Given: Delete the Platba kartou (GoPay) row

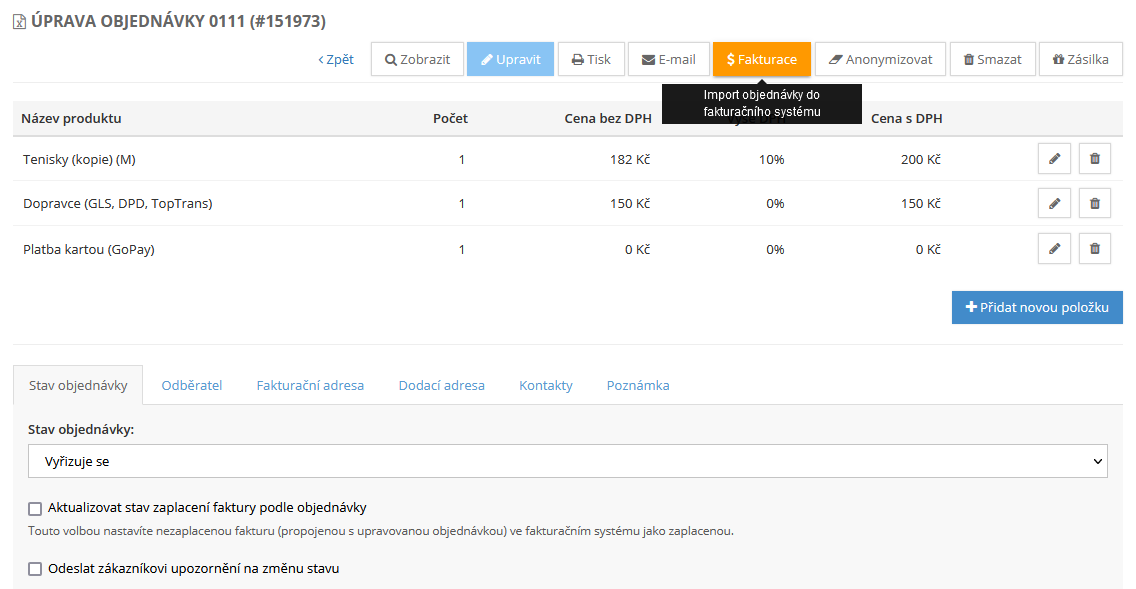Looking at the screenshot, I should tap(1094, 249).
